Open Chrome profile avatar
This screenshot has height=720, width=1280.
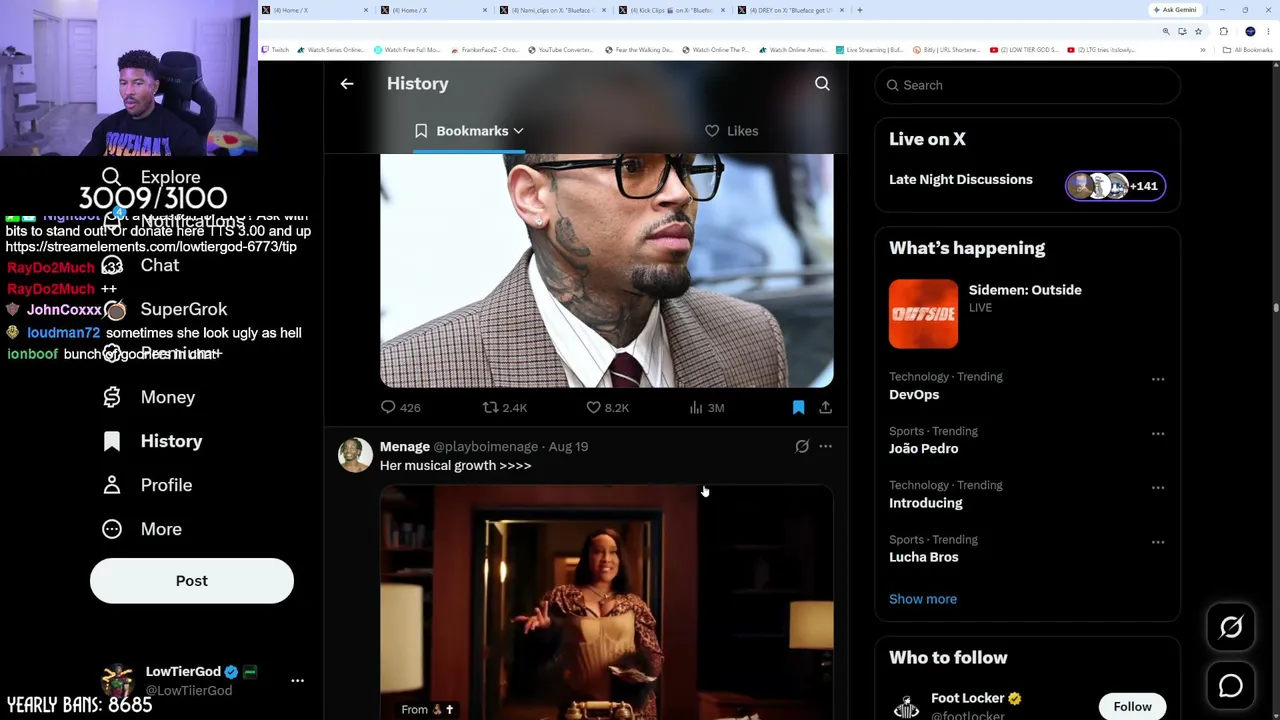[x=1250, y=32]
